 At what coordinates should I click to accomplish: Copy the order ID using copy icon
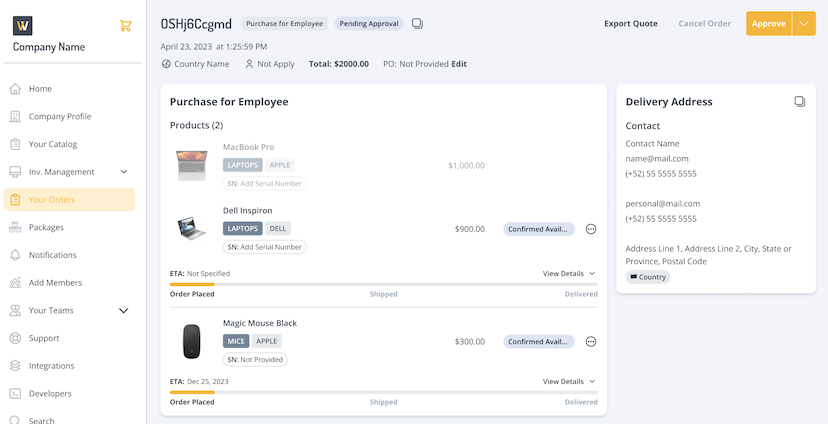point(417,24)
